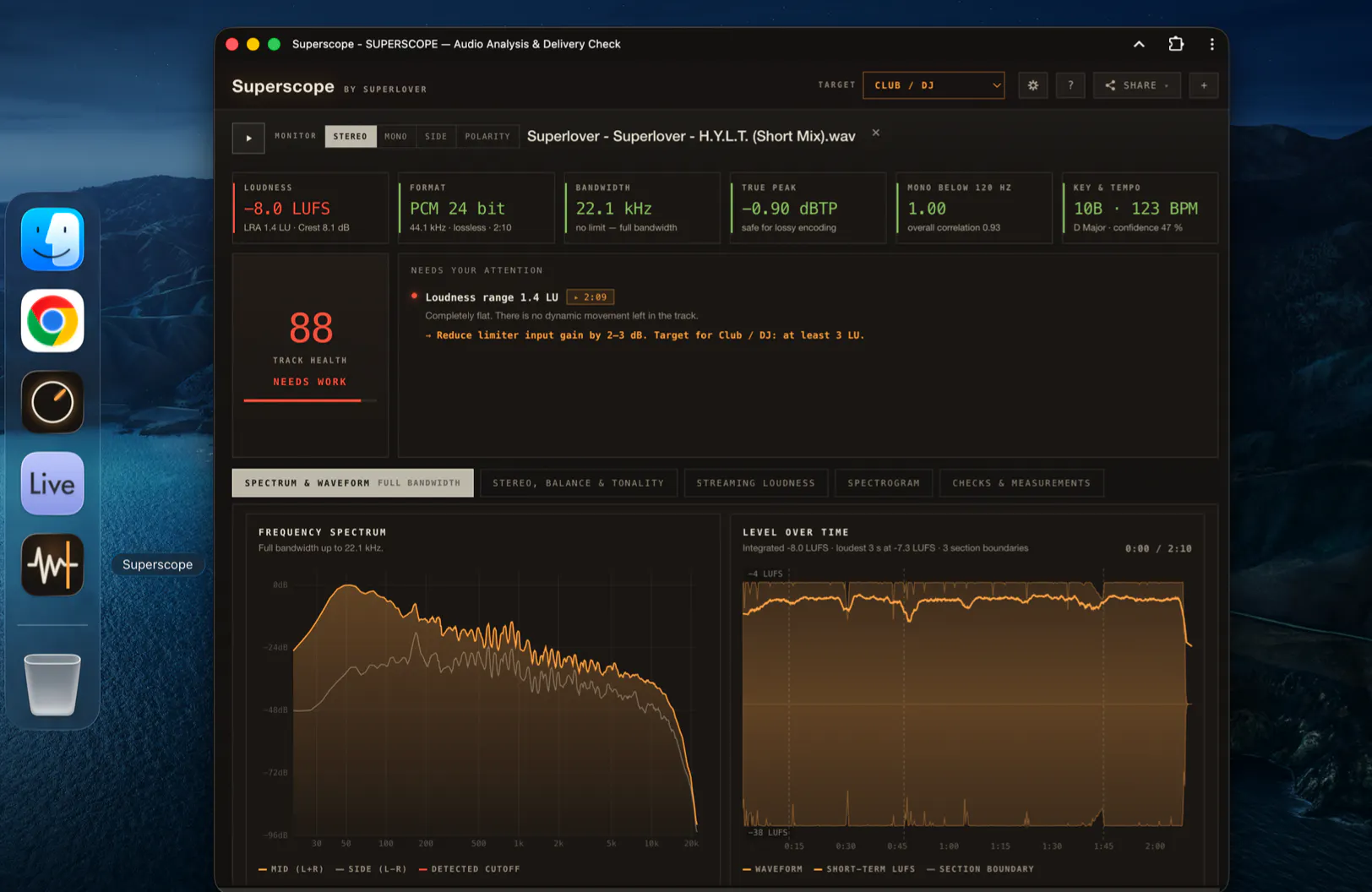The width and height of the screenshot is (1372, 892).
Task: Click the "0:00 / 2:10" time readout
Action: pyautogui.click(x=1158, y=549)
